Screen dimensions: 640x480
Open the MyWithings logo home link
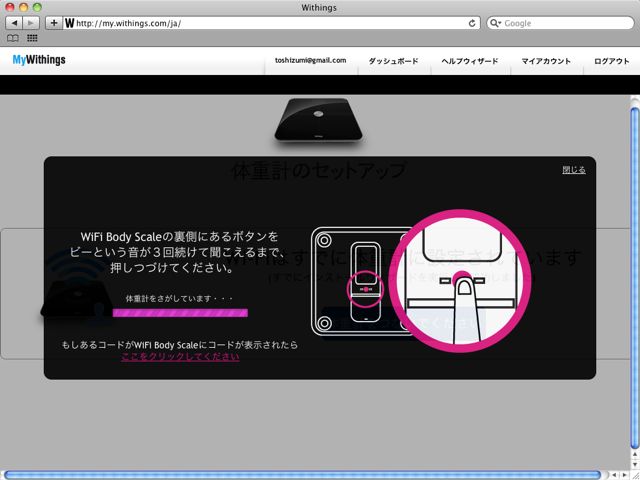click(39, 60)
